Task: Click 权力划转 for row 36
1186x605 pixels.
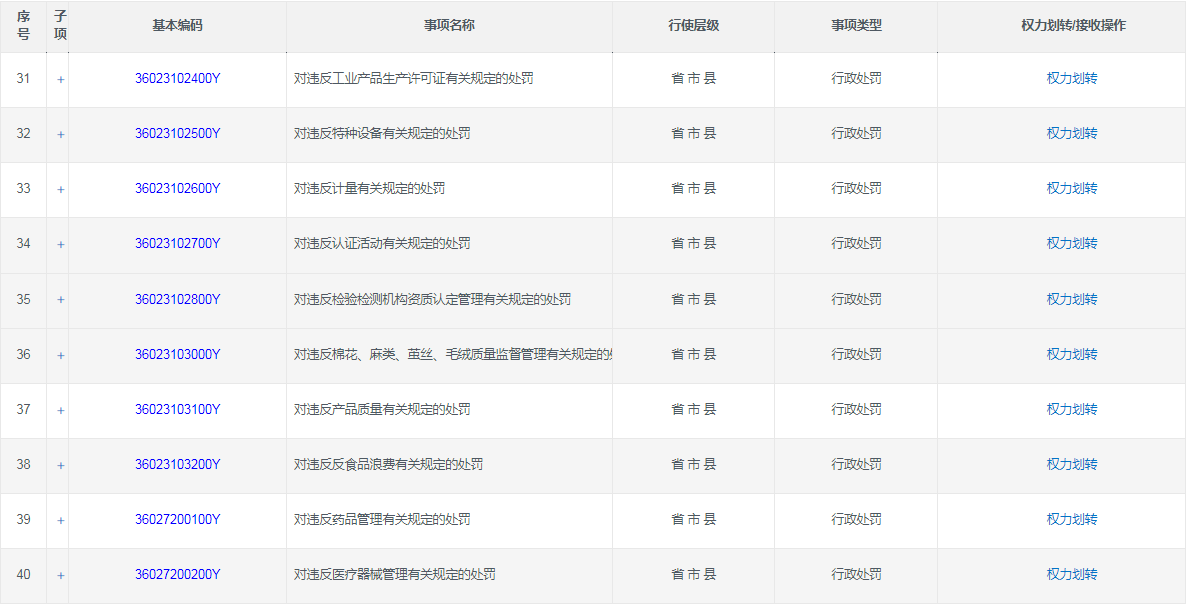Action: [1071, 354]
